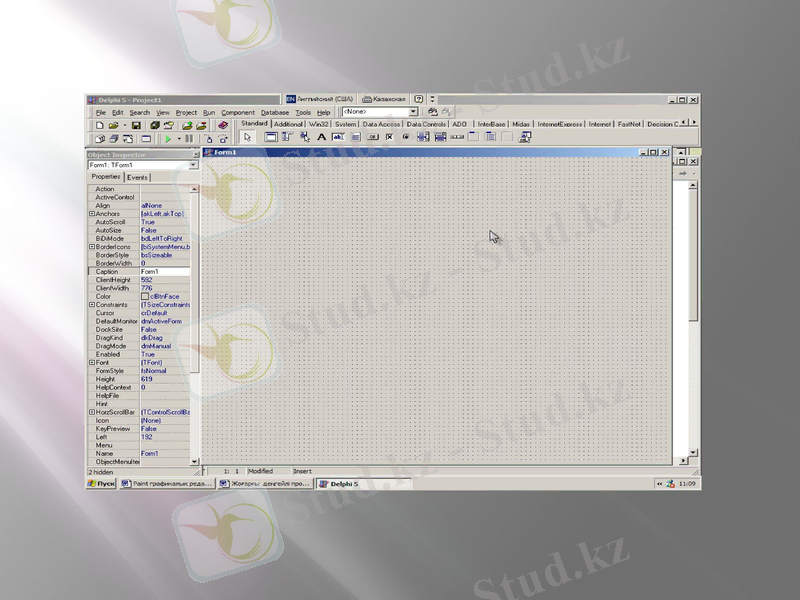Viewport: 800px width, 600px height.
Task: Select the Data Access palette tab
Action: 381,124
